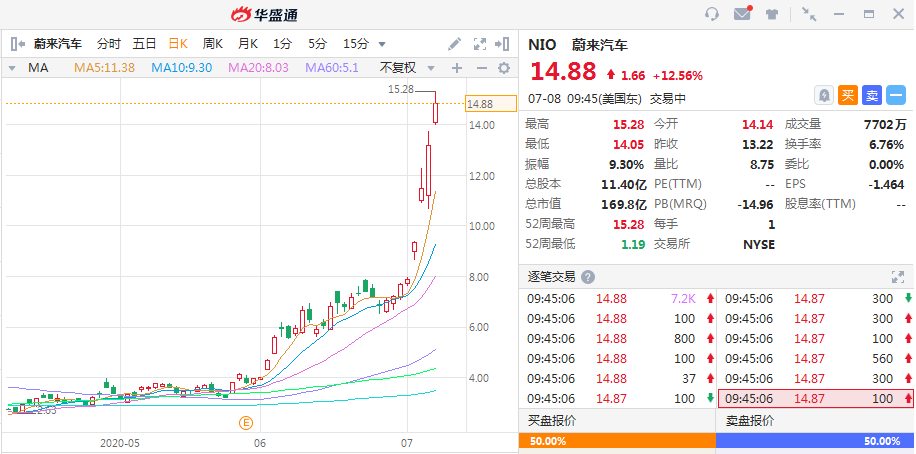Viewport: 916px width, 454px height.
Task: Expand the MA indicator dropdown arrow
Action: (12, 68)
